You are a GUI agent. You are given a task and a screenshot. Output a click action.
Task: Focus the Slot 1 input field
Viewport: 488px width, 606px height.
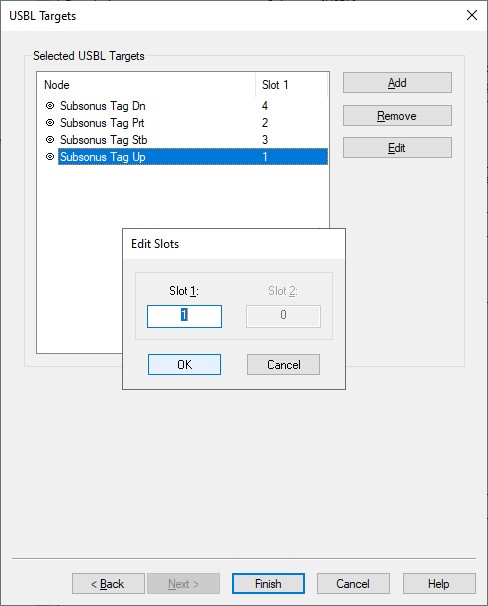(184, 316)
